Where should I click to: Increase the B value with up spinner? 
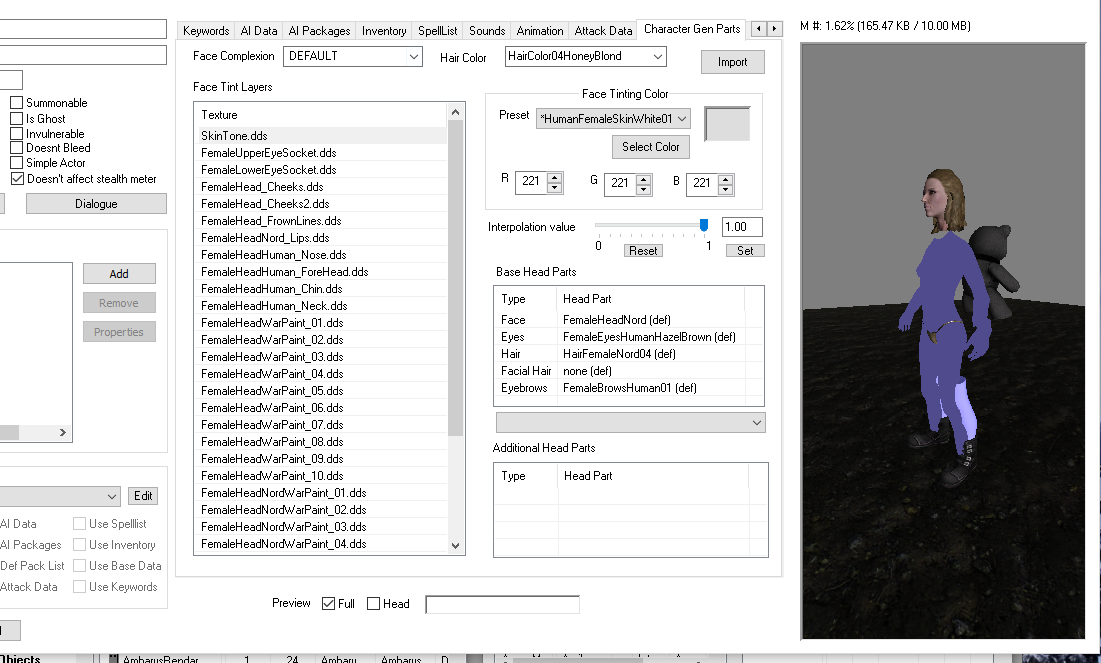pos(726,178)
